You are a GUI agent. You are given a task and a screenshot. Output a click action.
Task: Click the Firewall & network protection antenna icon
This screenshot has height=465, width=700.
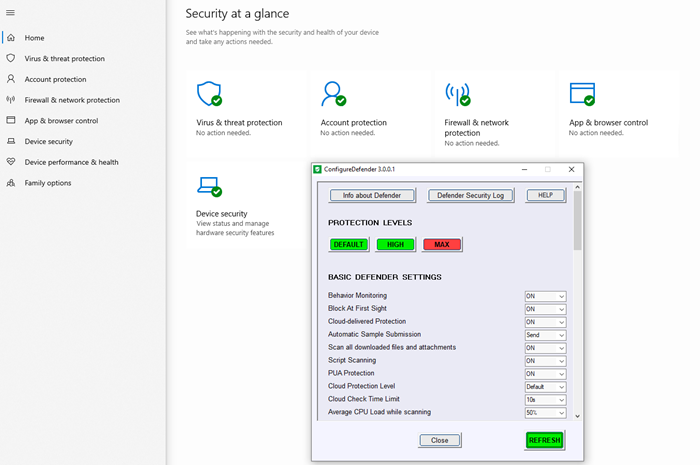tap(456, 93)
